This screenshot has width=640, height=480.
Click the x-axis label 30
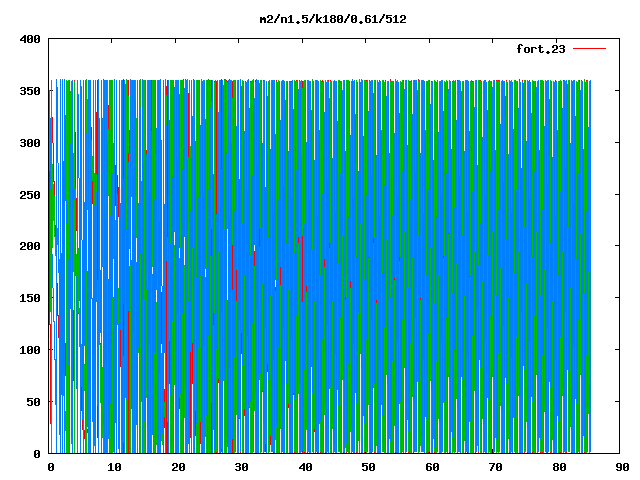coord(241,467)
